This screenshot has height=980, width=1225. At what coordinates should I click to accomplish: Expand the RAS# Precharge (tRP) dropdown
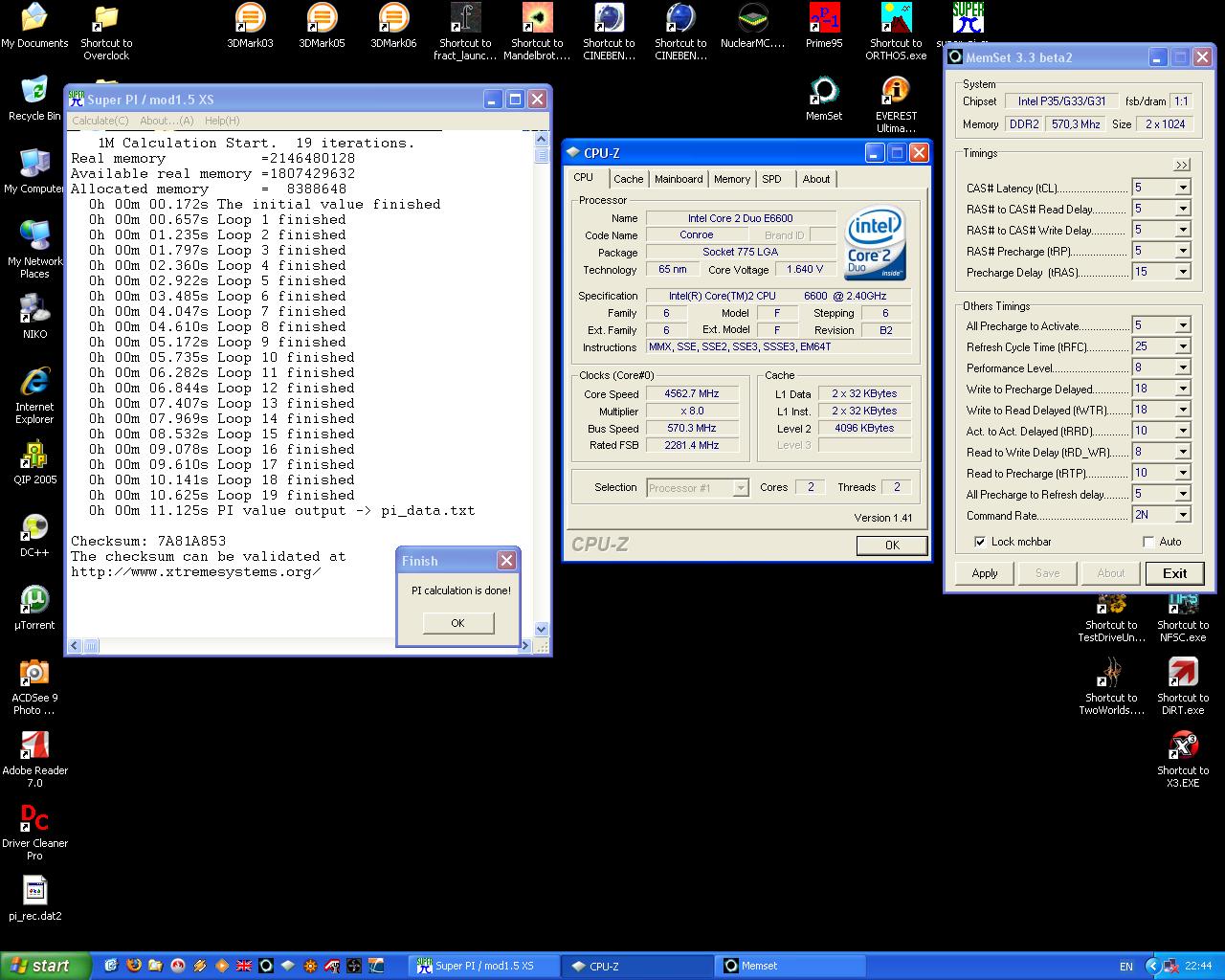point(1183,251)
